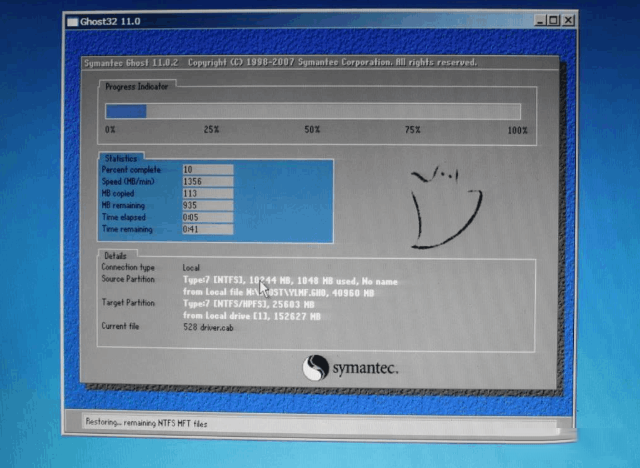Click the Time elapsed value 0:05
Image resolution: width=640 pixels, height=468 pixels.
pyautogui.click(x=208, y=217)
